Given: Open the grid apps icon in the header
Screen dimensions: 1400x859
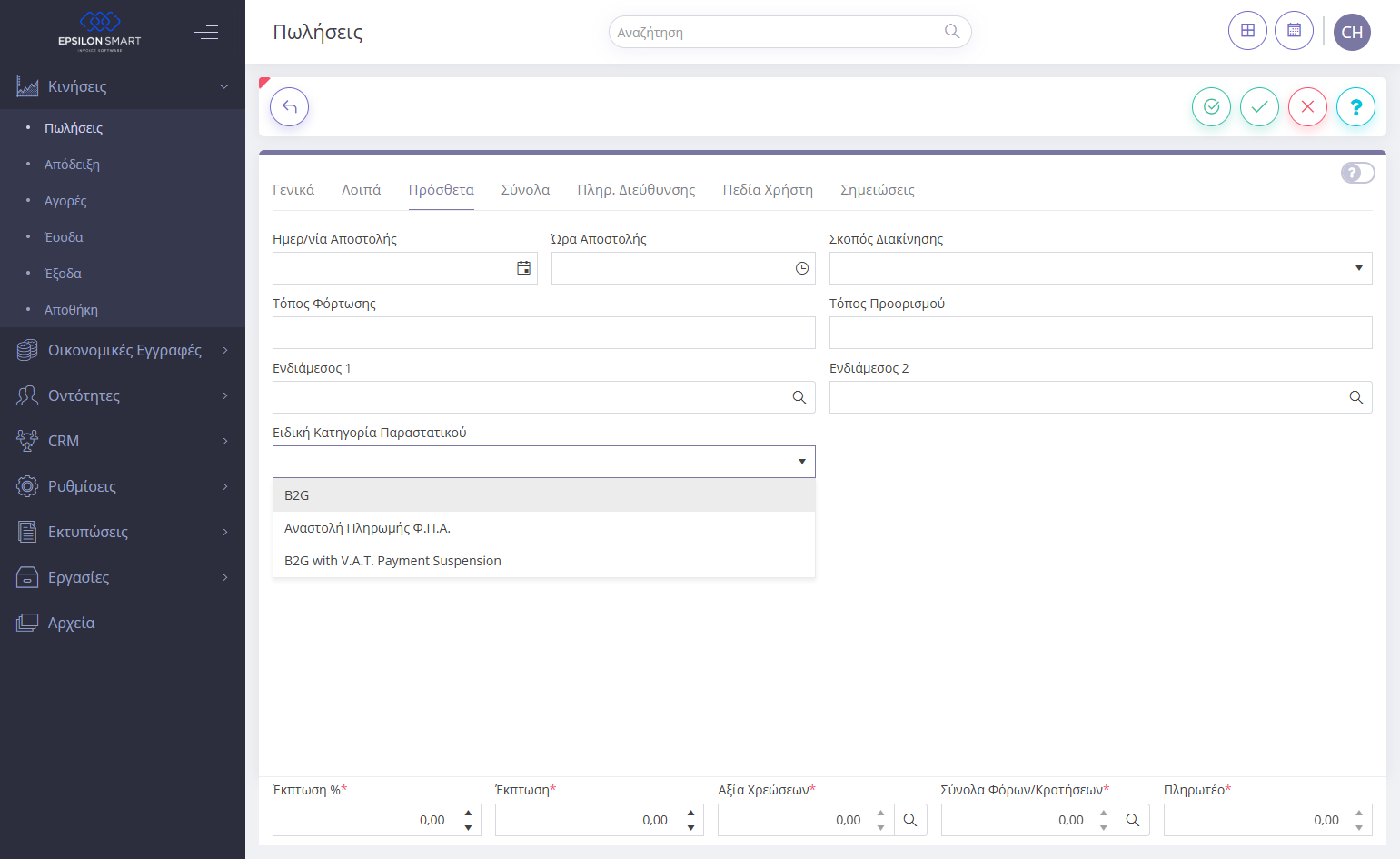Looking at the screenshot, I should 1247,31.
